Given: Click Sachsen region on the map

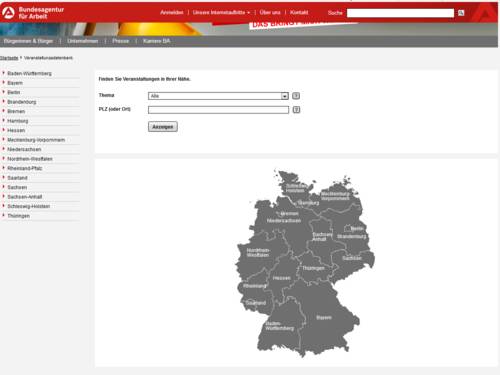Looking at the screenshot, I should coord(352,258).
